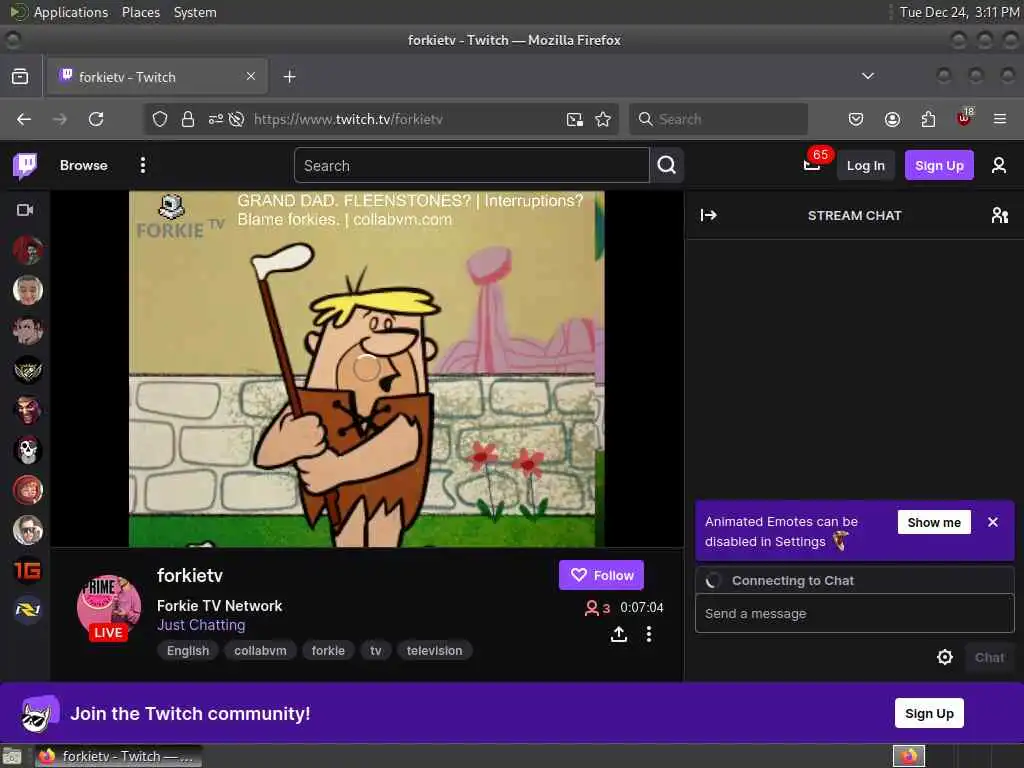The width and height of the screenshot is (1024, 768).
Task: Open the Extensions puzzle icon
Action: pos(928,119)
